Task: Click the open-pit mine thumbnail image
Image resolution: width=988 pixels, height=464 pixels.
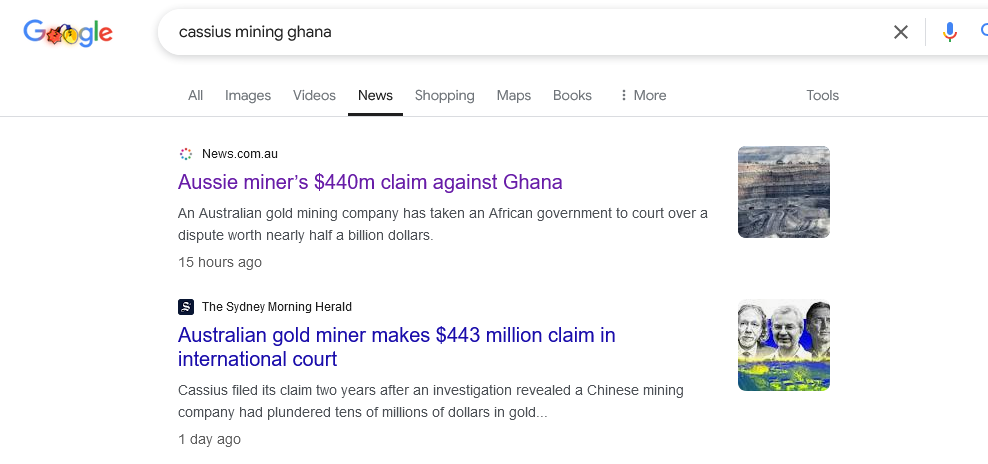Action: (x=784, y=192)
